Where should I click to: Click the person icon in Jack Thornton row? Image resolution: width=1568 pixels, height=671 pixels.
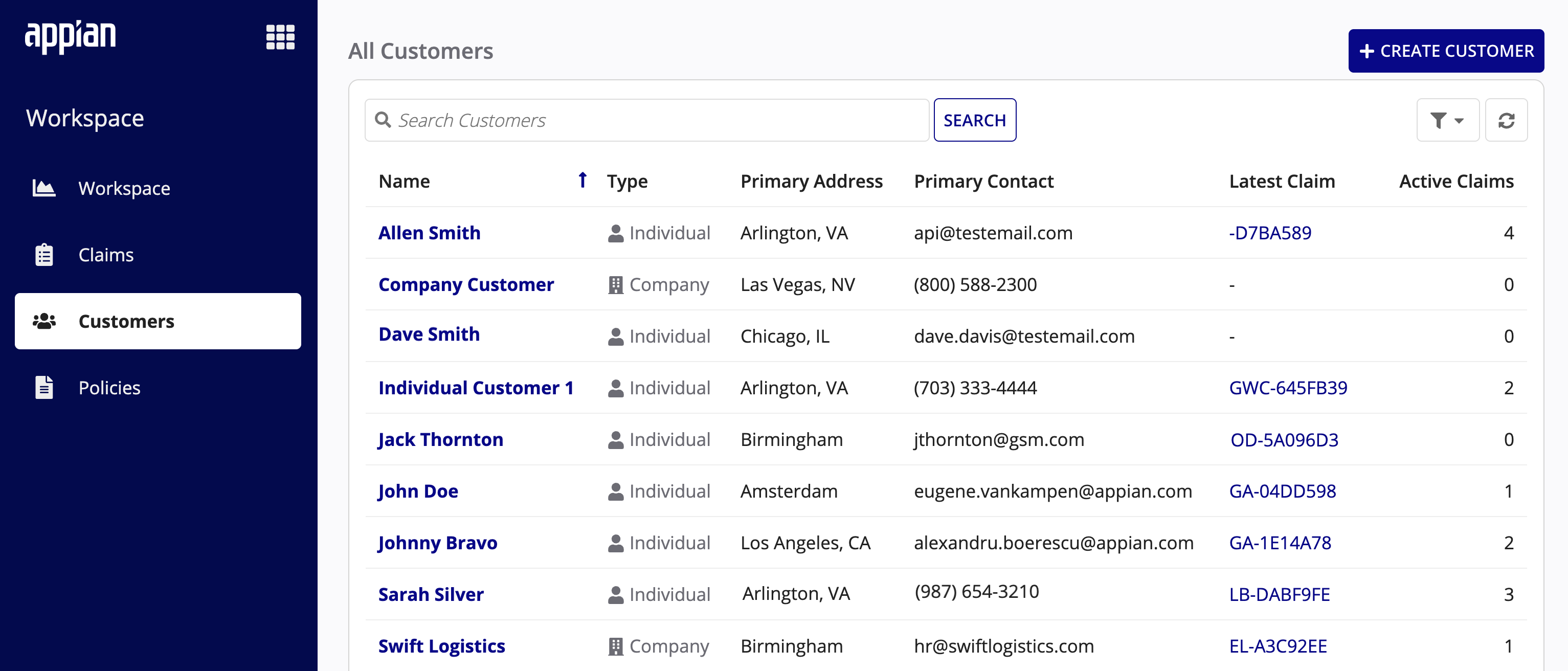tap(615, 440)
